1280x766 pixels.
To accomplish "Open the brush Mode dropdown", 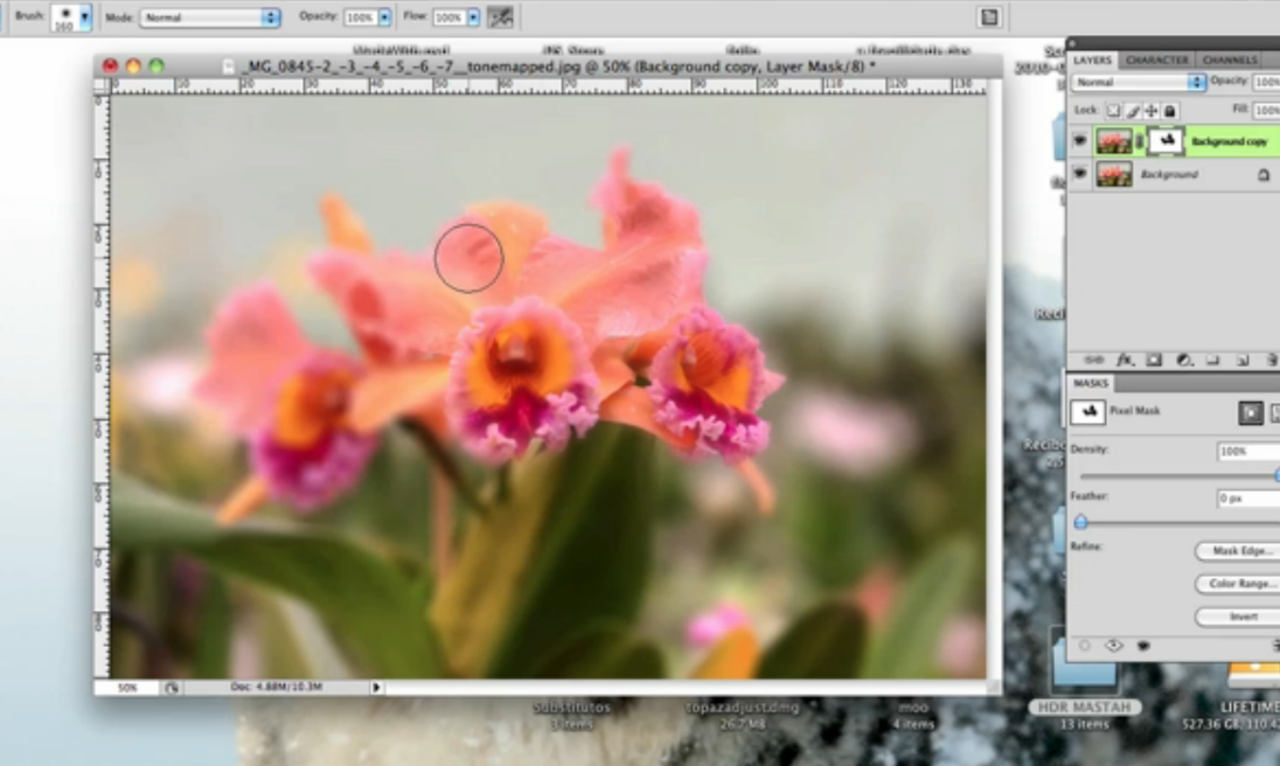I will click(x=270, y=18).
